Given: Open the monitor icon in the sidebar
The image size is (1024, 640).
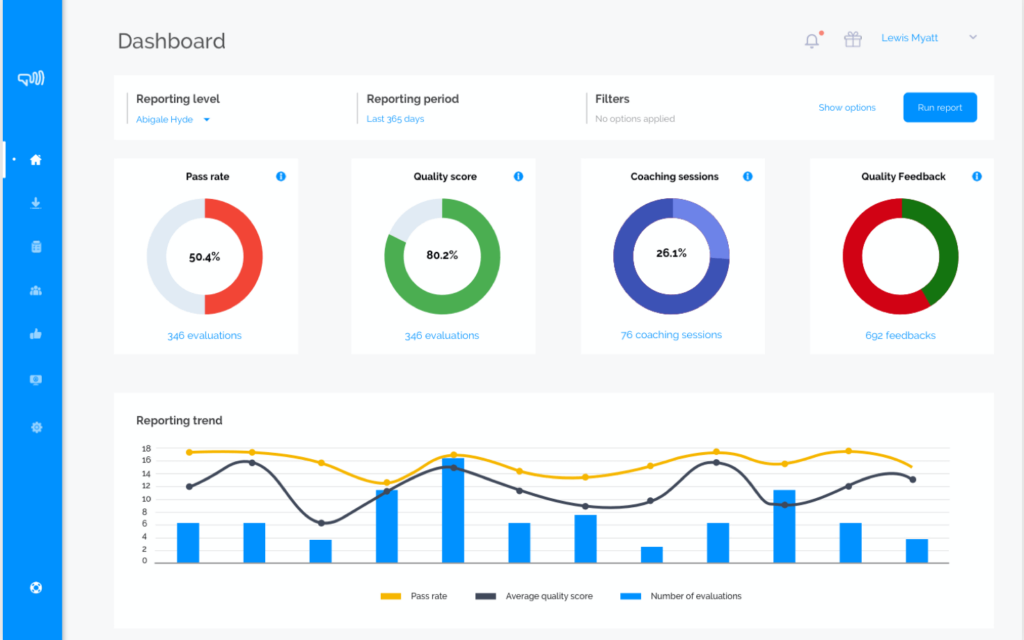Looking at the screenshot, I should pyautogui.click(x=36, y=380).
